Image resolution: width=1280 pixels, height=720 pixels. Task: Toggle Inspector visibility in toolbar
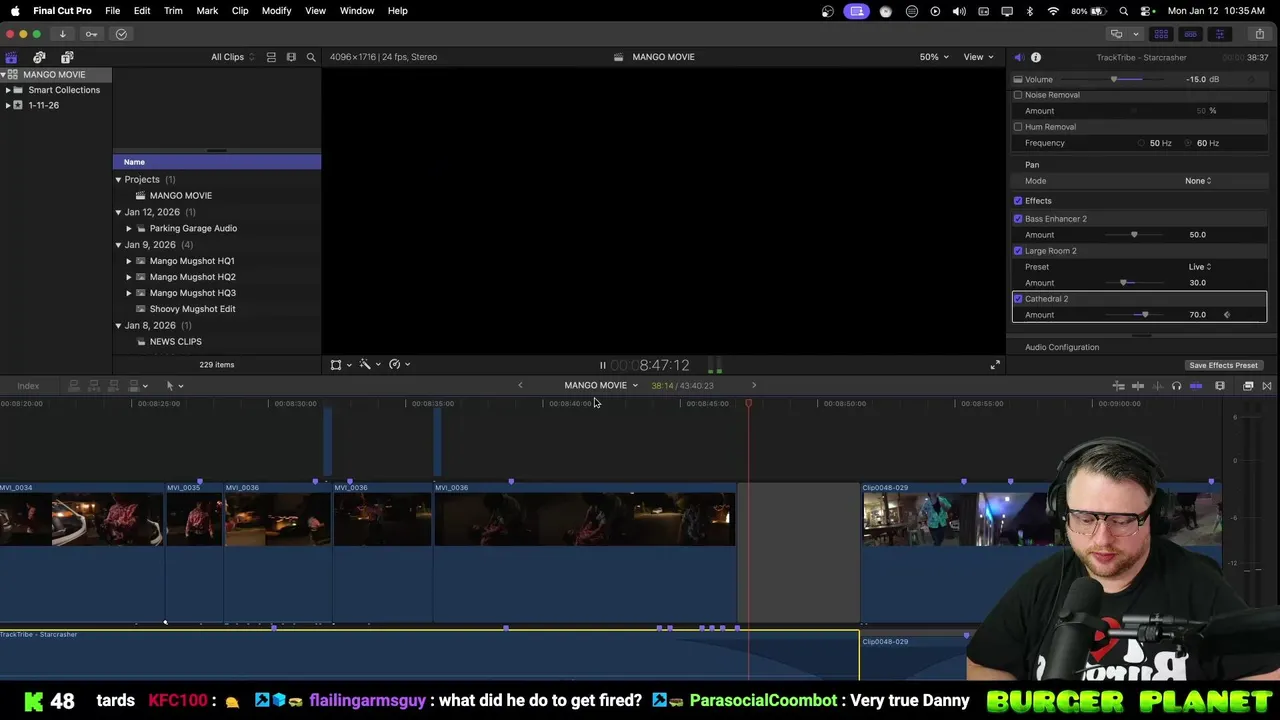click(x=1219, y=34)
